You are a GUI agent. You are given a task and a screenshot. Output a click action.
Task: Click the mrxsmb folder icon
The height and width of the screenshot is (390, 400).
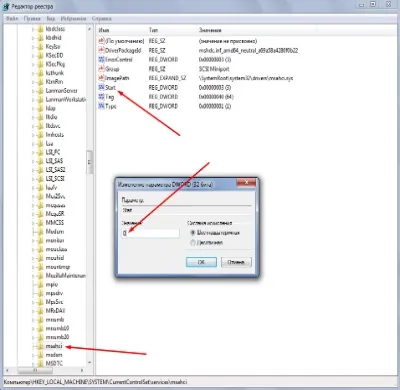click(x=40, y=319)
